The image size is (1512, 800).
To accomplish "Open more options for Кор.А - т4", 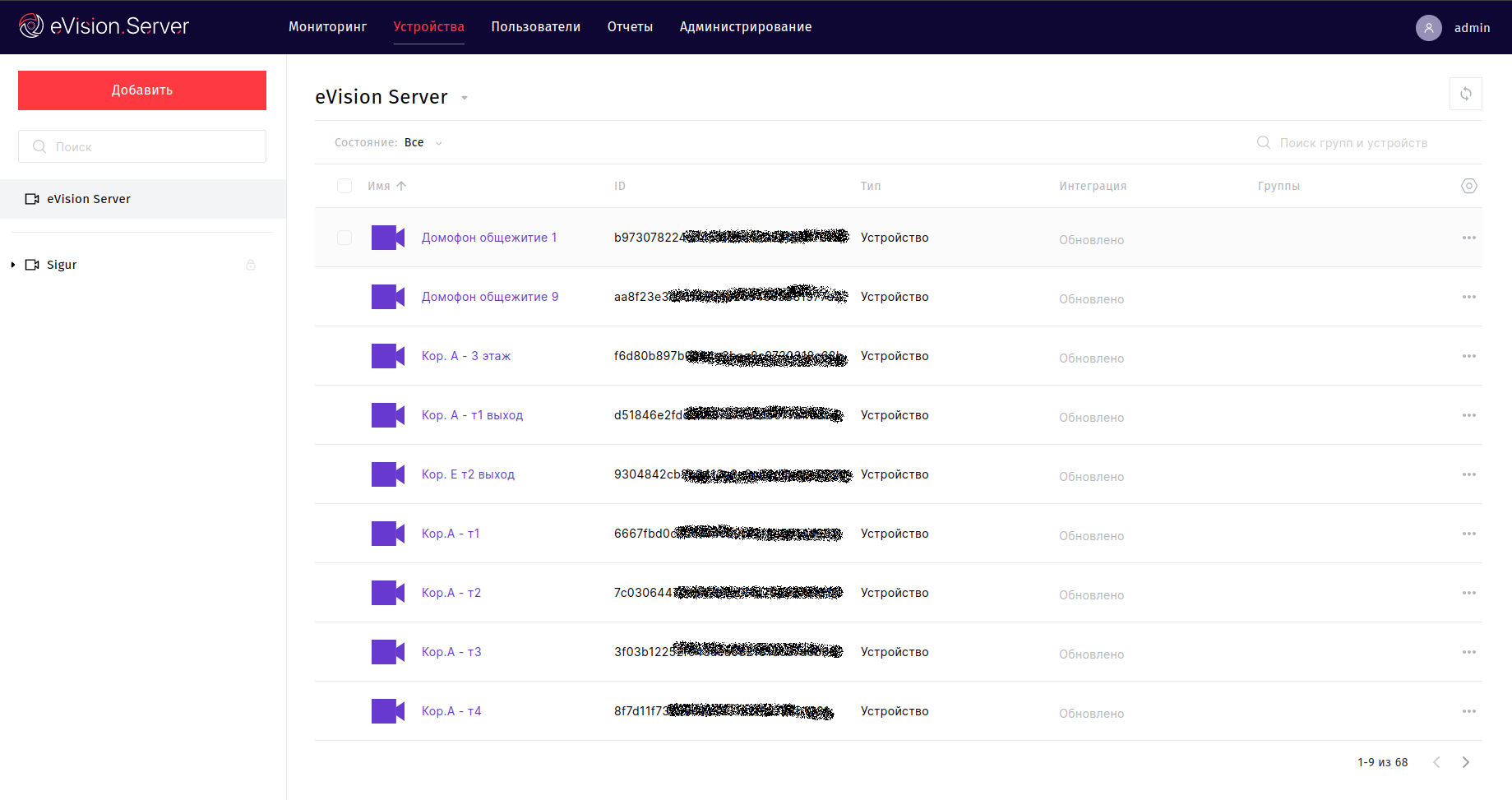I will pyautogui.click(x=1468, y=711).
